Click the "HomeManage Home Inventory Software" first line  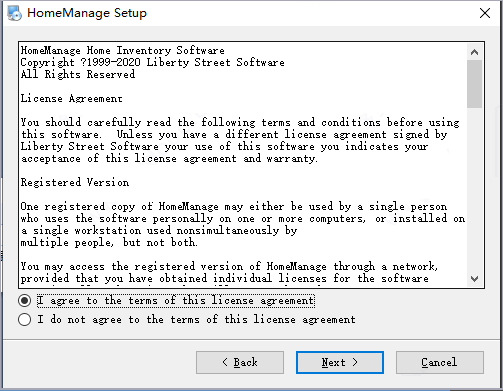(x=123, y=50)
